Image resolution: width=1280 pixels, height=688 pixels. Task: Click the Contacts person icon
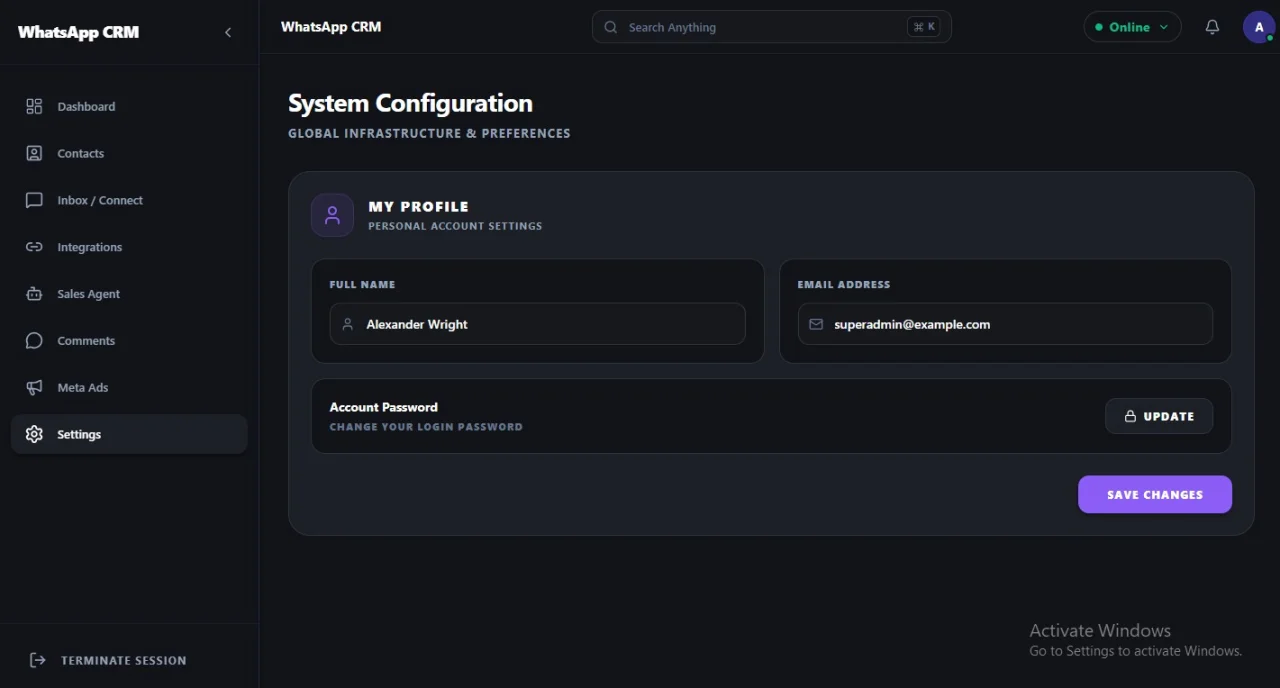34,153
